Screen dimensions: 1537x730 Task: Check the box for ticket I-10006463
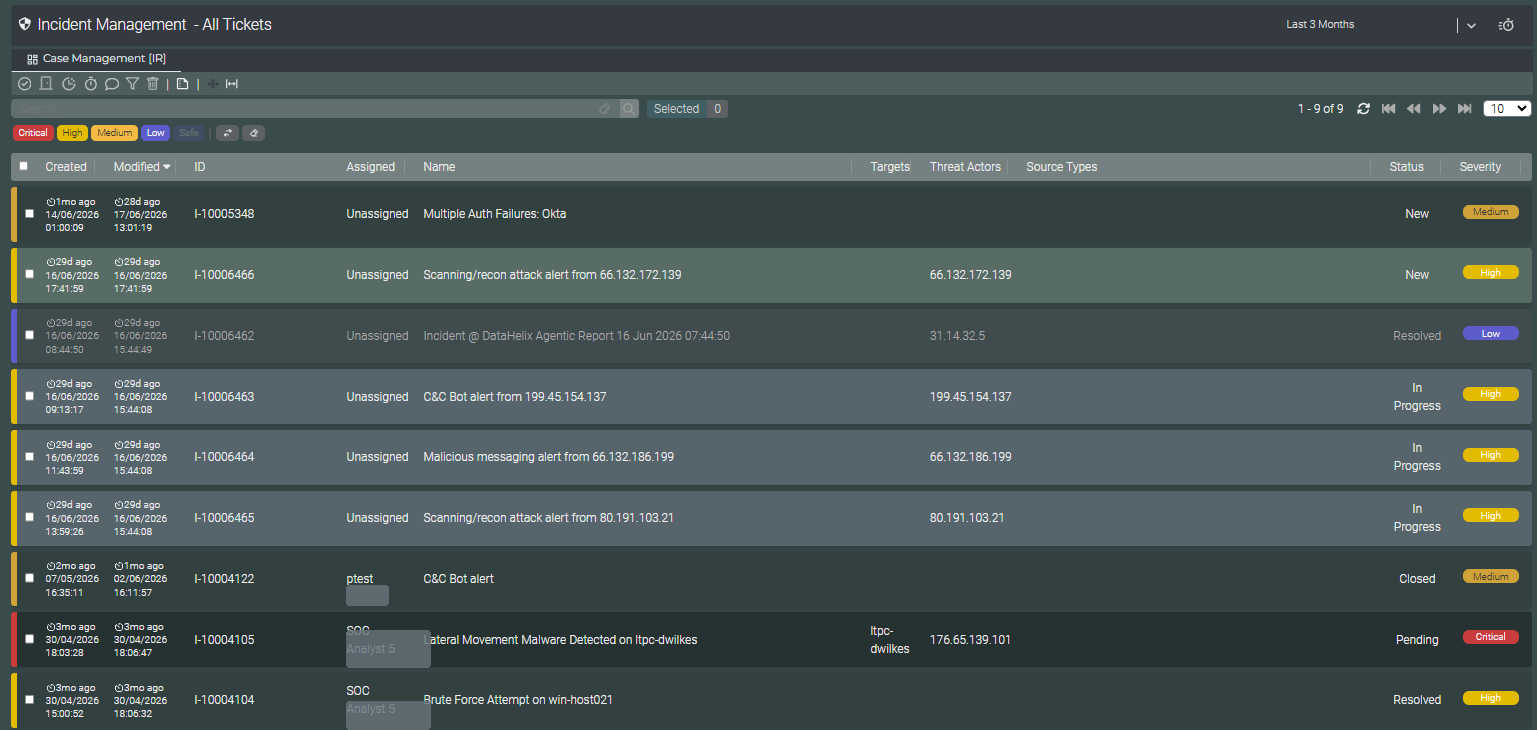(29, 396)
